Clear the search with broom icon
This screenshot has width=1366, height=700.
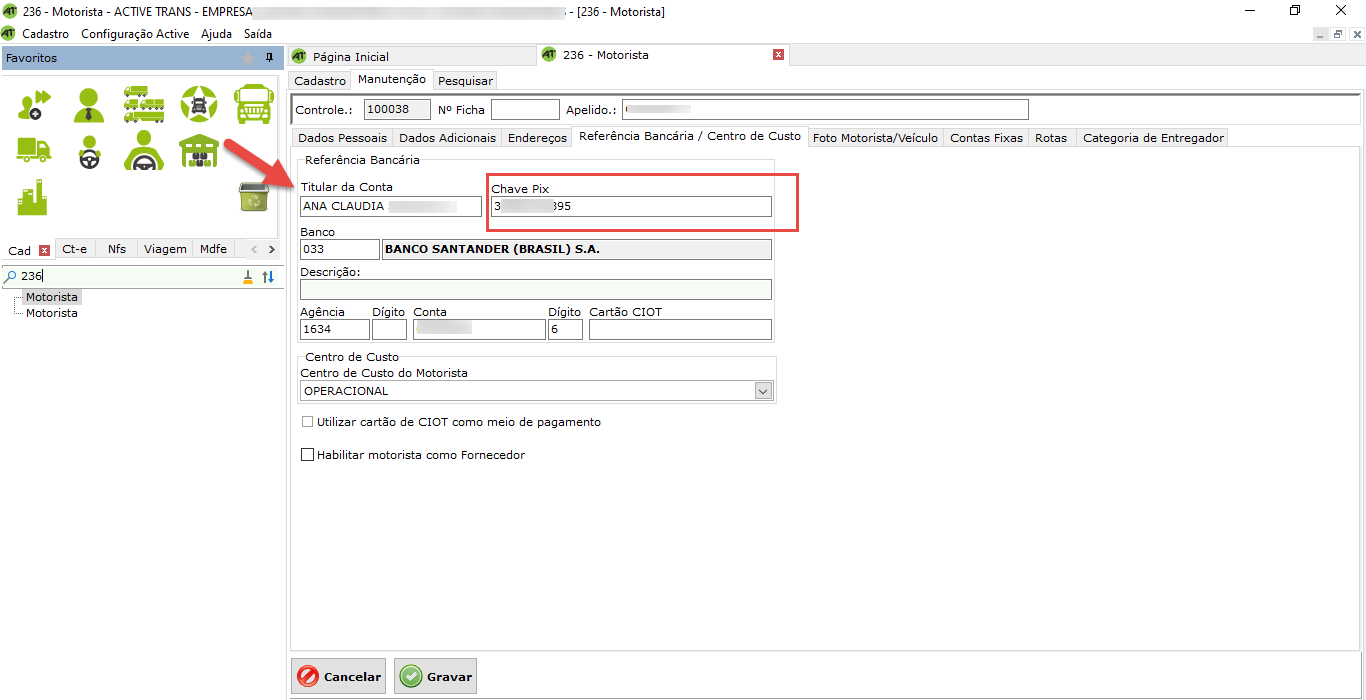(248, 277)
